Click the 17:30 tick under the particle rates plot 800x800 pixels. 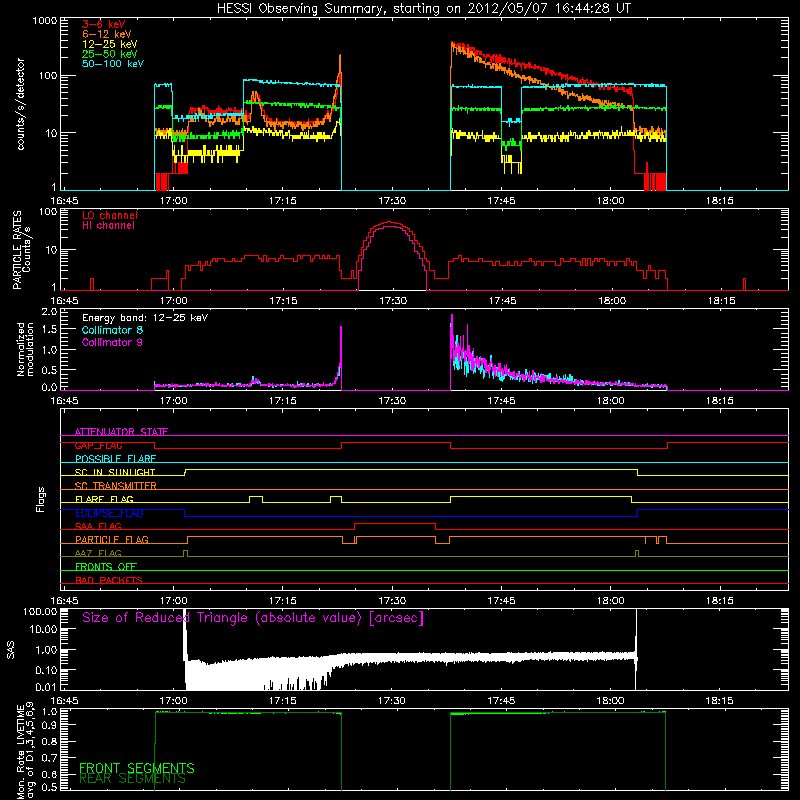point(393,301)
